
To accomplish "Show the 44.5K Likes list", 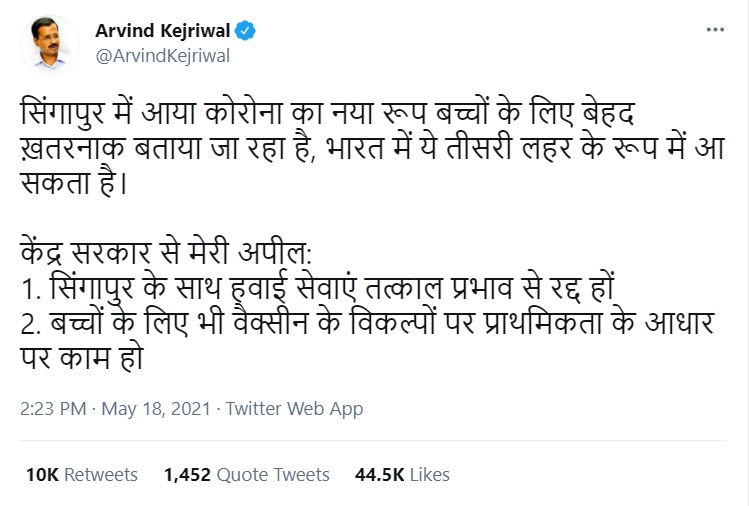I will point(402,474).
